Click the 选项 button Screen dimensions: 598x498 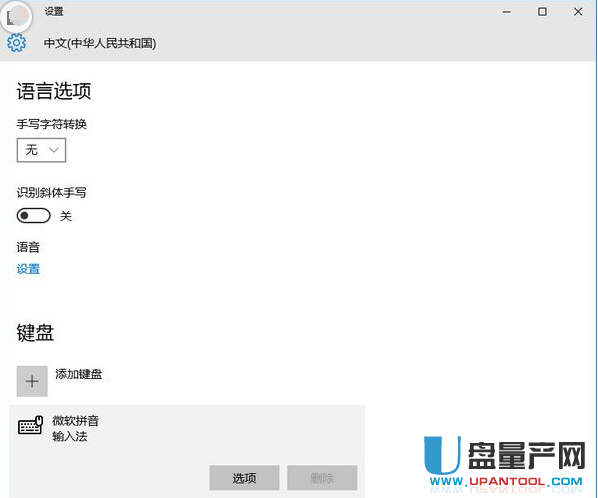(244, 478)
